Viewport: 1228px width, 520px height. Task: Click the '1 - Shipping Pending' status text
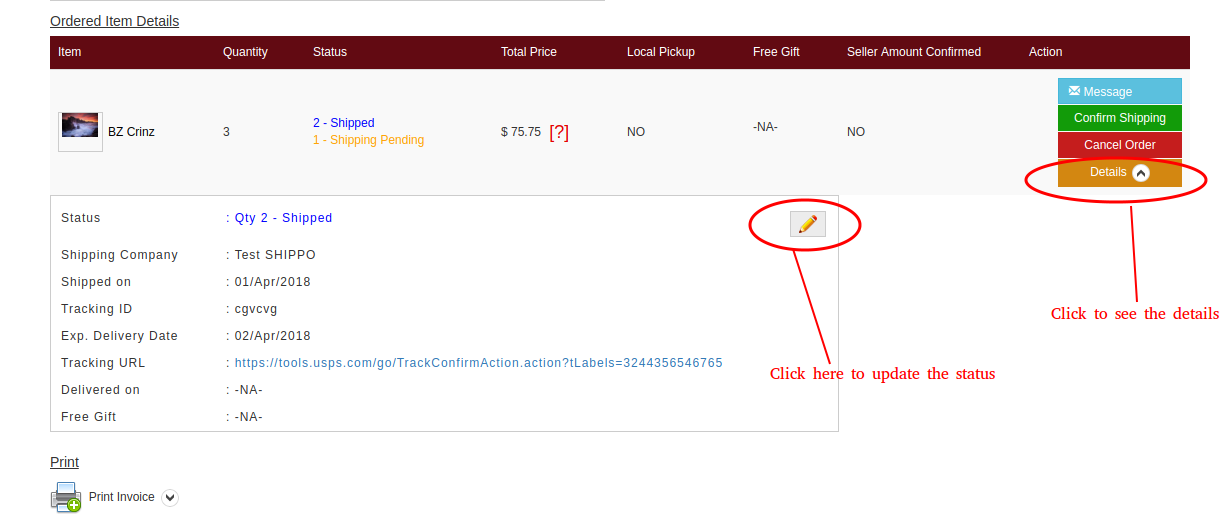368,140
